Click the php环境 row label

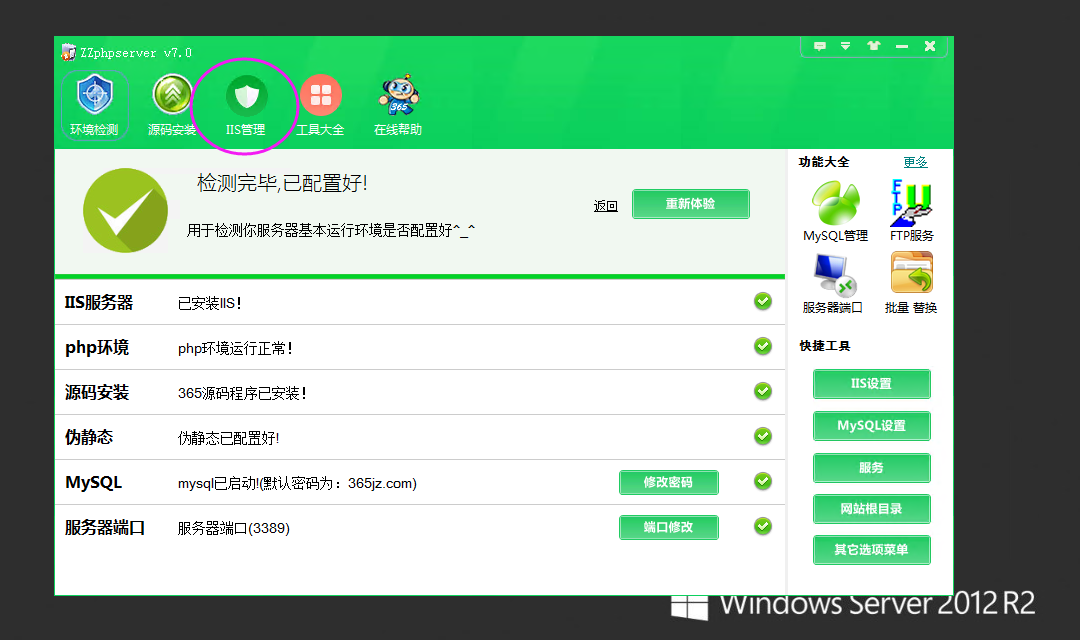tap(97, 348)
